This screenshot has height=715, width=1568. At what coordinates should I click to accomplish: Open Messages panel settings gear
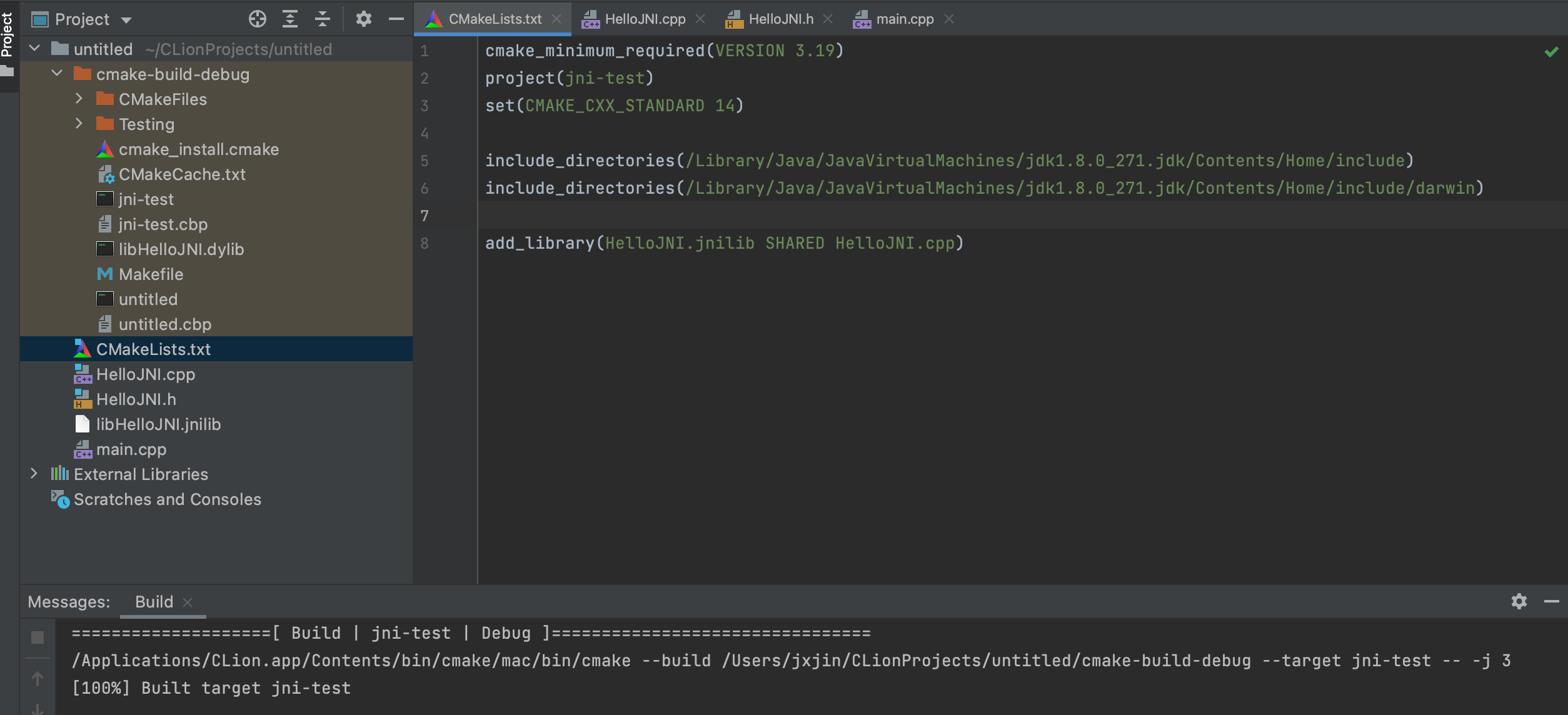click(x=1519, y=601)
